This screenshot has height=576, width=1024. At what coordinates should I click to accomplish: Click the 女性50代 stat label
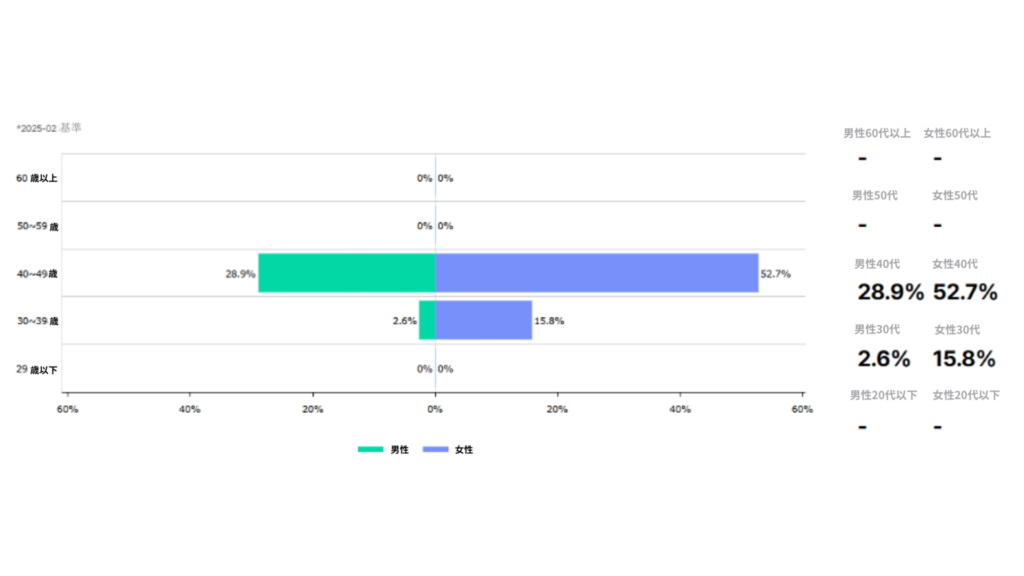[954, 195]
